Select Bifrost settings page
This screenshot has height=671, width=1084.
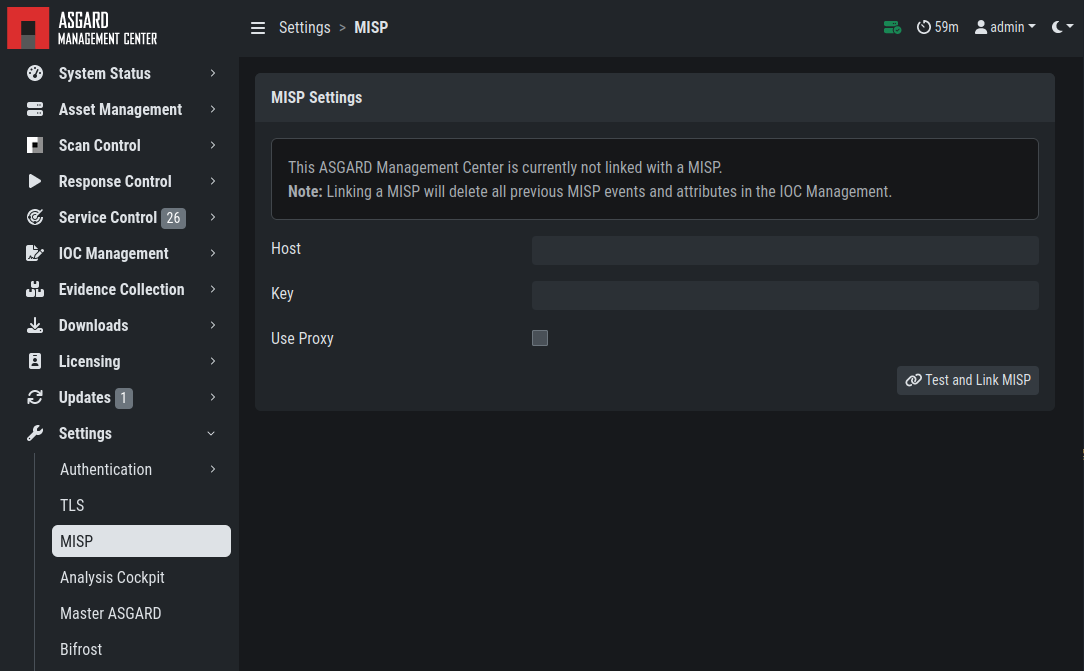click(x=141, y=649)
